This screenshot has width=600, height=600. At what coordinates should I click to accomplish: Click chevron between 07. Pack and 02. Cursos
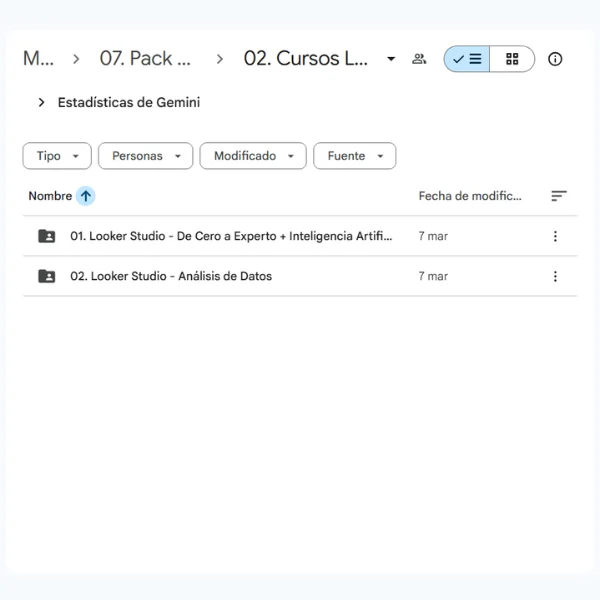[x=220, y=59]
